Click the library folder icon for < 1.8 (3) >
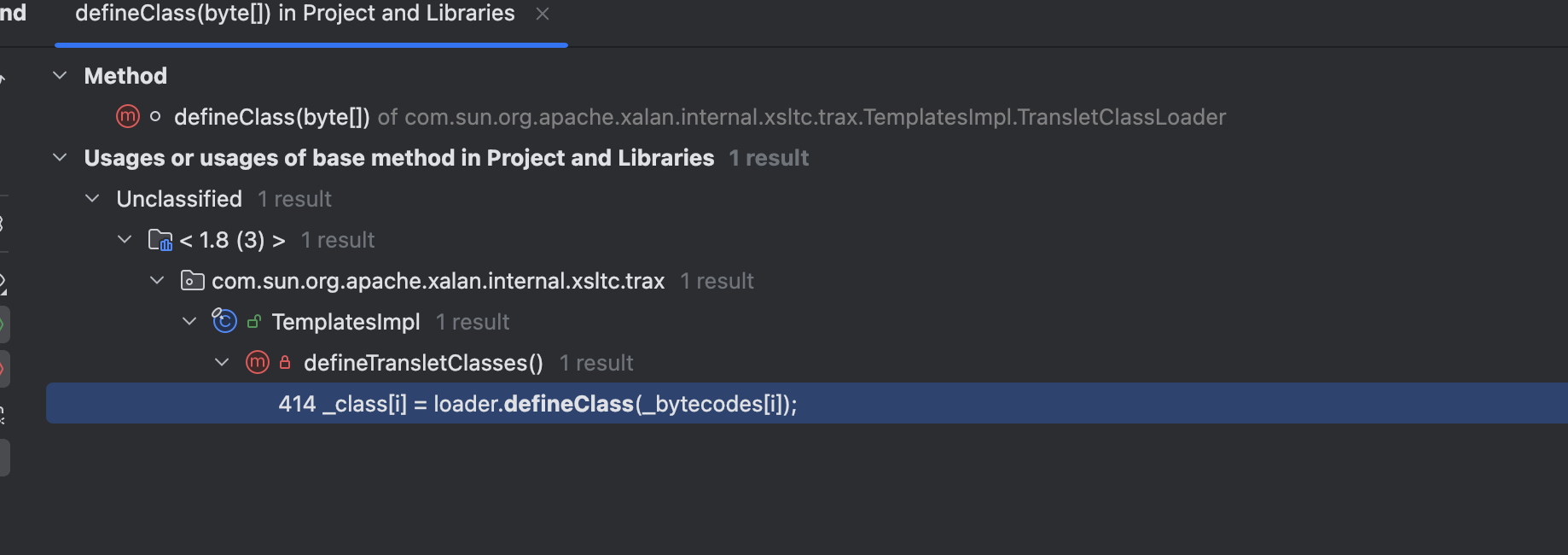Image resolution: width=1568 pixels, height=555 pixels. coord(160,240)
